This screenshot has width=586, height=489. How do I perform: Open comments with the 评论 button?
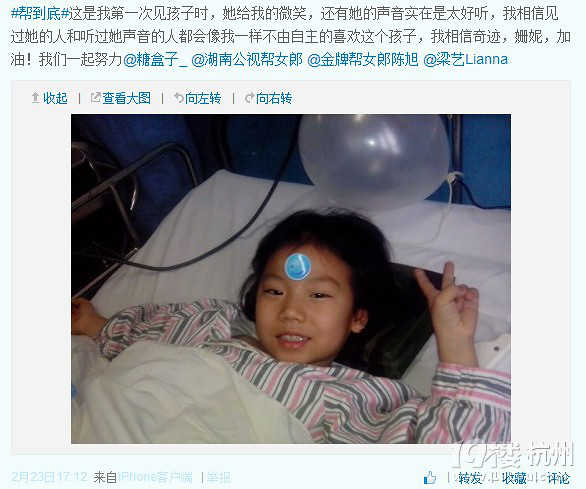[558, 478]
